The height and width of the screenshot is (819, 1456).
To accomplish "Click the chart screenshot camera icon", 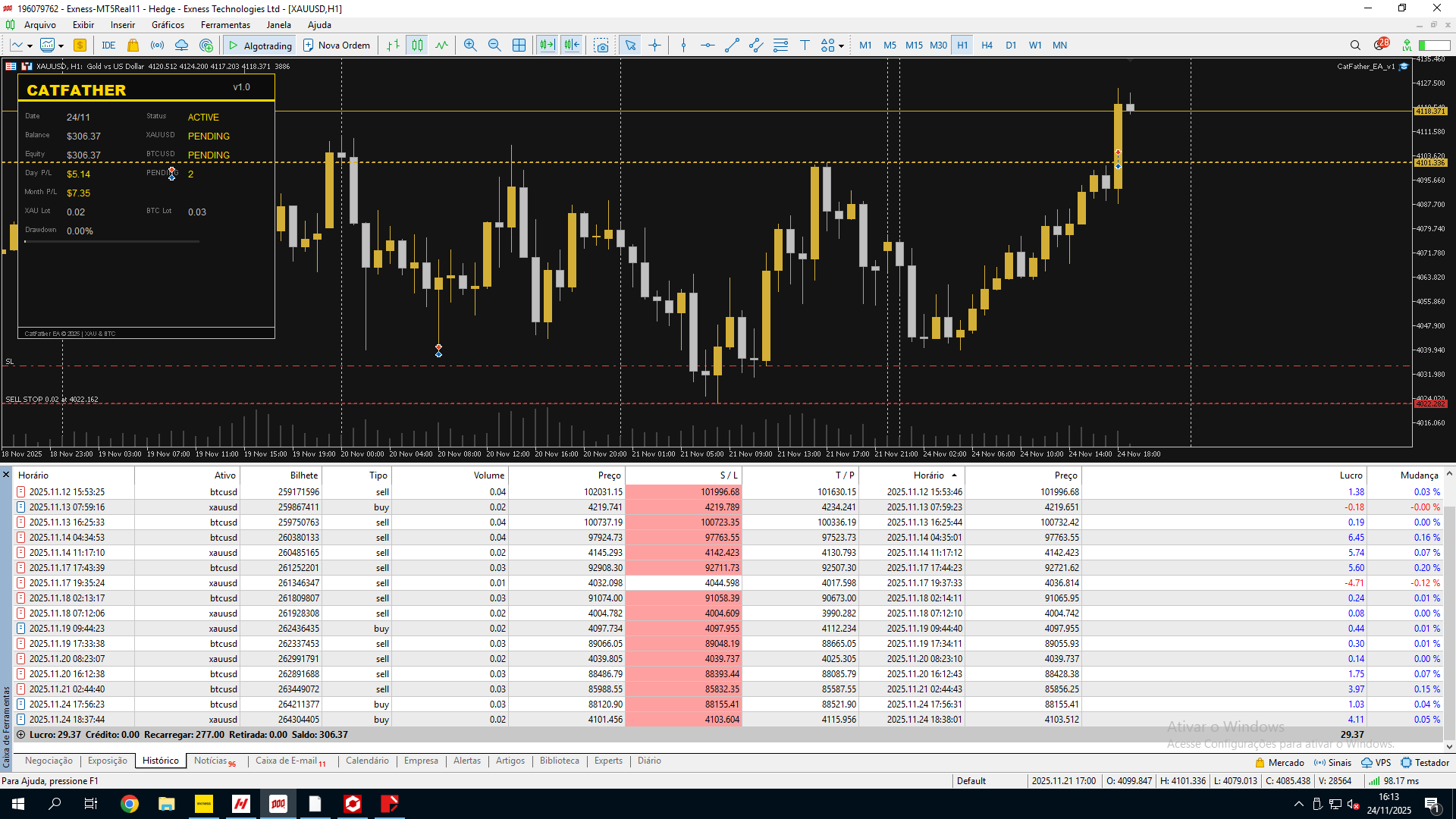I will pyautogui.click(x=601, y=45).
